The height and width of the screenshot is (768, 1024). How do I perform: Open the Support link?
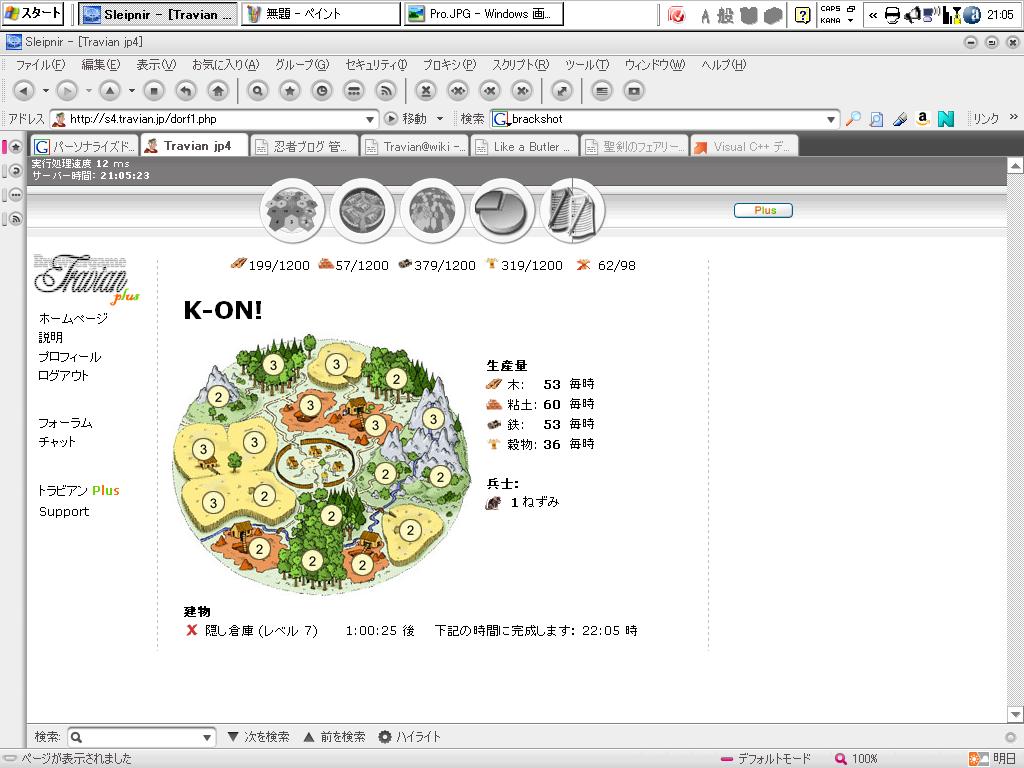(x=64, y=511)
